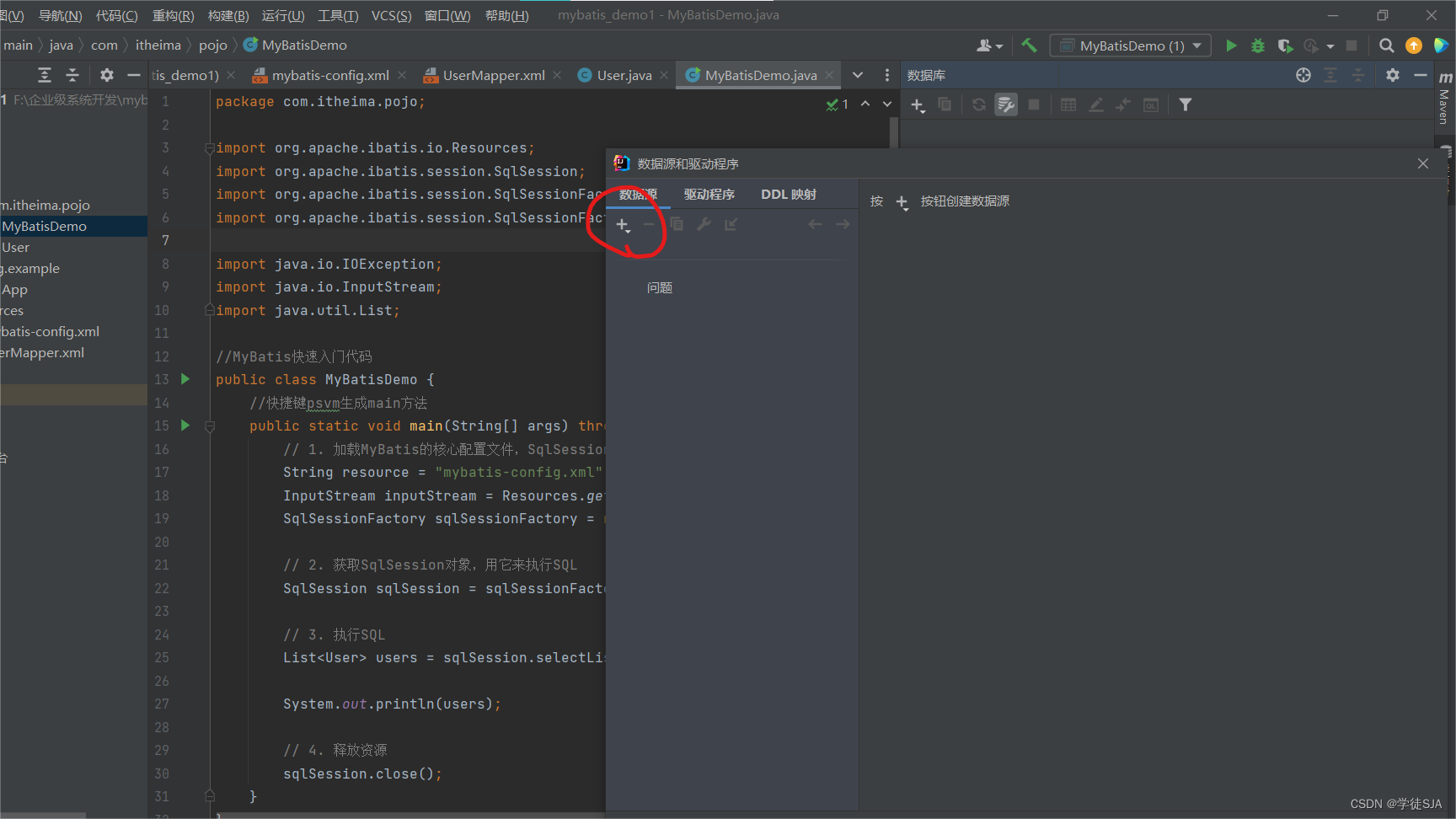The width and height of the screenshot is (1456, 819).
Task: Open the Maven tool window tab
Action: coord(1444,99)
